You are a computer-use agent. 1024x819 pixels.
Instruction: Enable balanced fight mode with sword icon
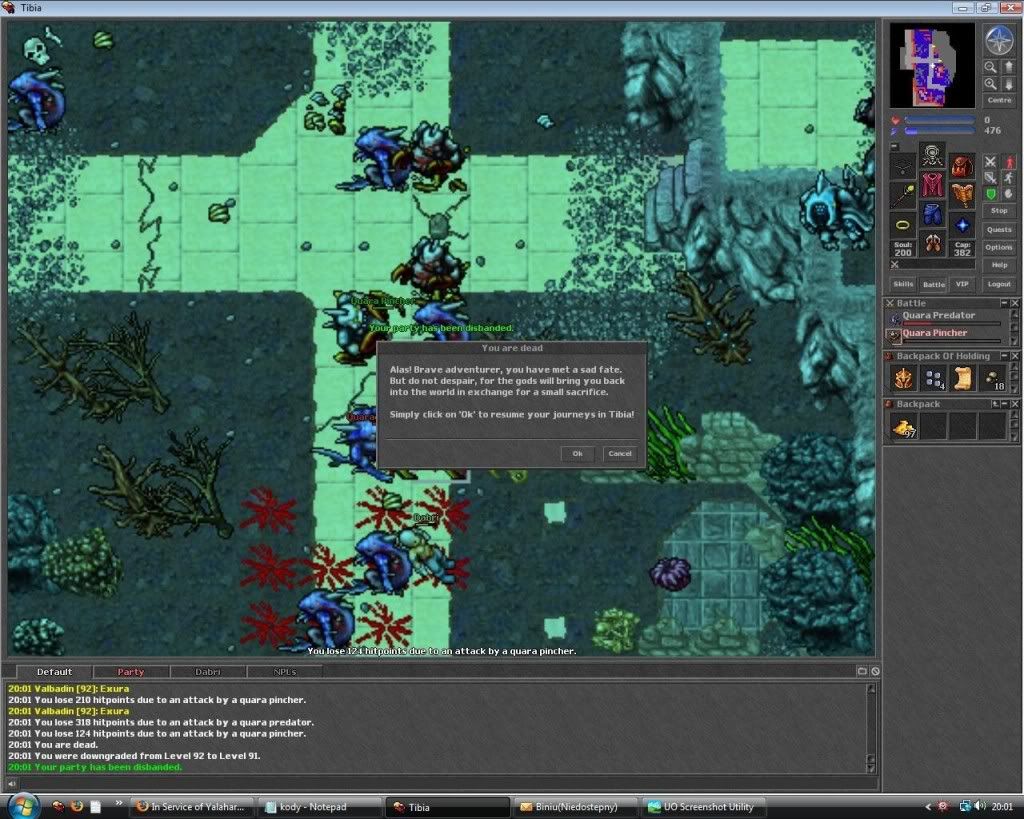[x=990, y=178]
